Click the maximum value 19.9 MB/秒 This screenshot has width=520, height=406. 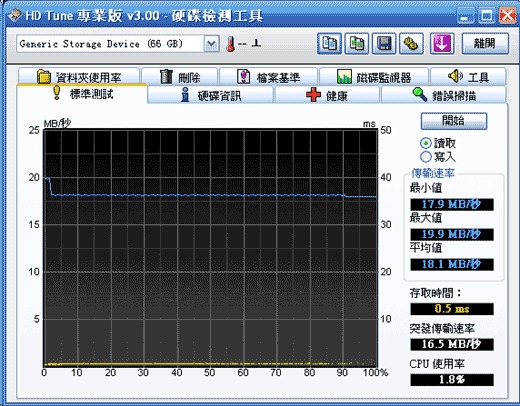(x=452, y=234)
